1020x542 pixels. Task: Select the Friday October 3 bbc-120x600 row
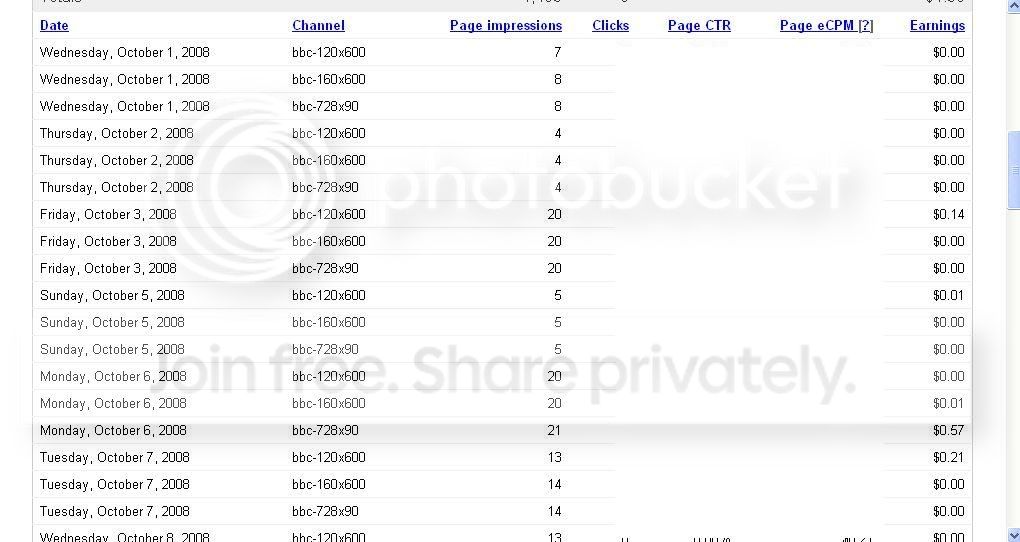click(502, 214)
